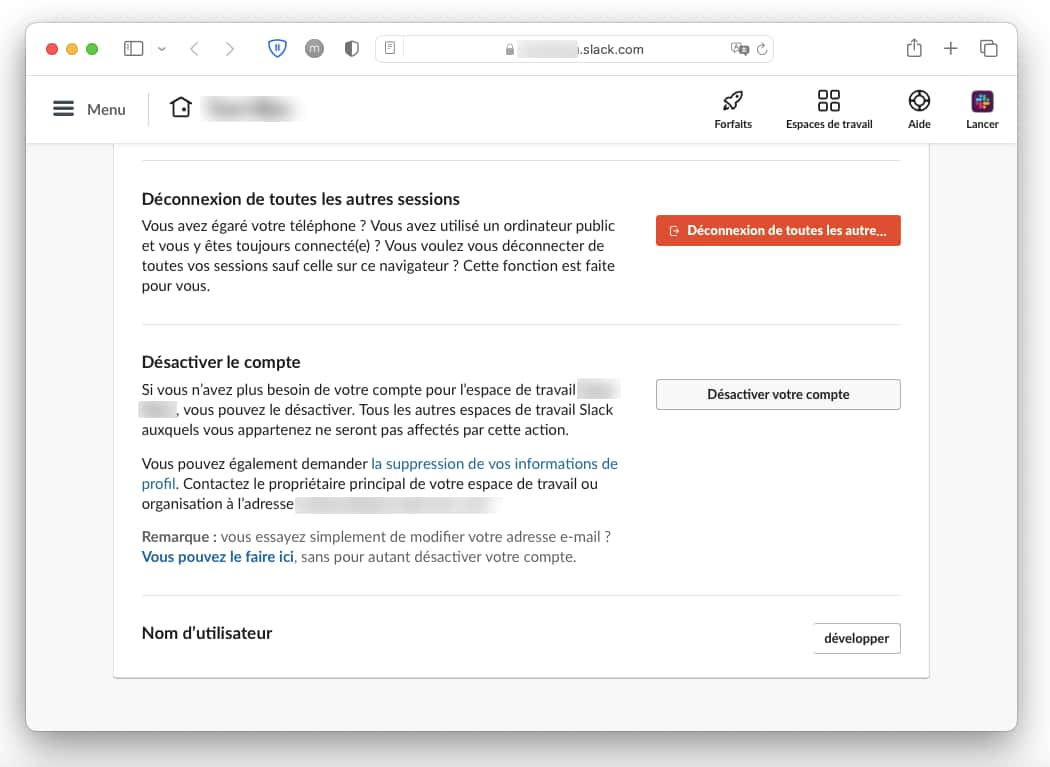Screen dimensions: 1050x767
Task: Toggle the Safari sidebar icon
Action: tap(133, 48)
